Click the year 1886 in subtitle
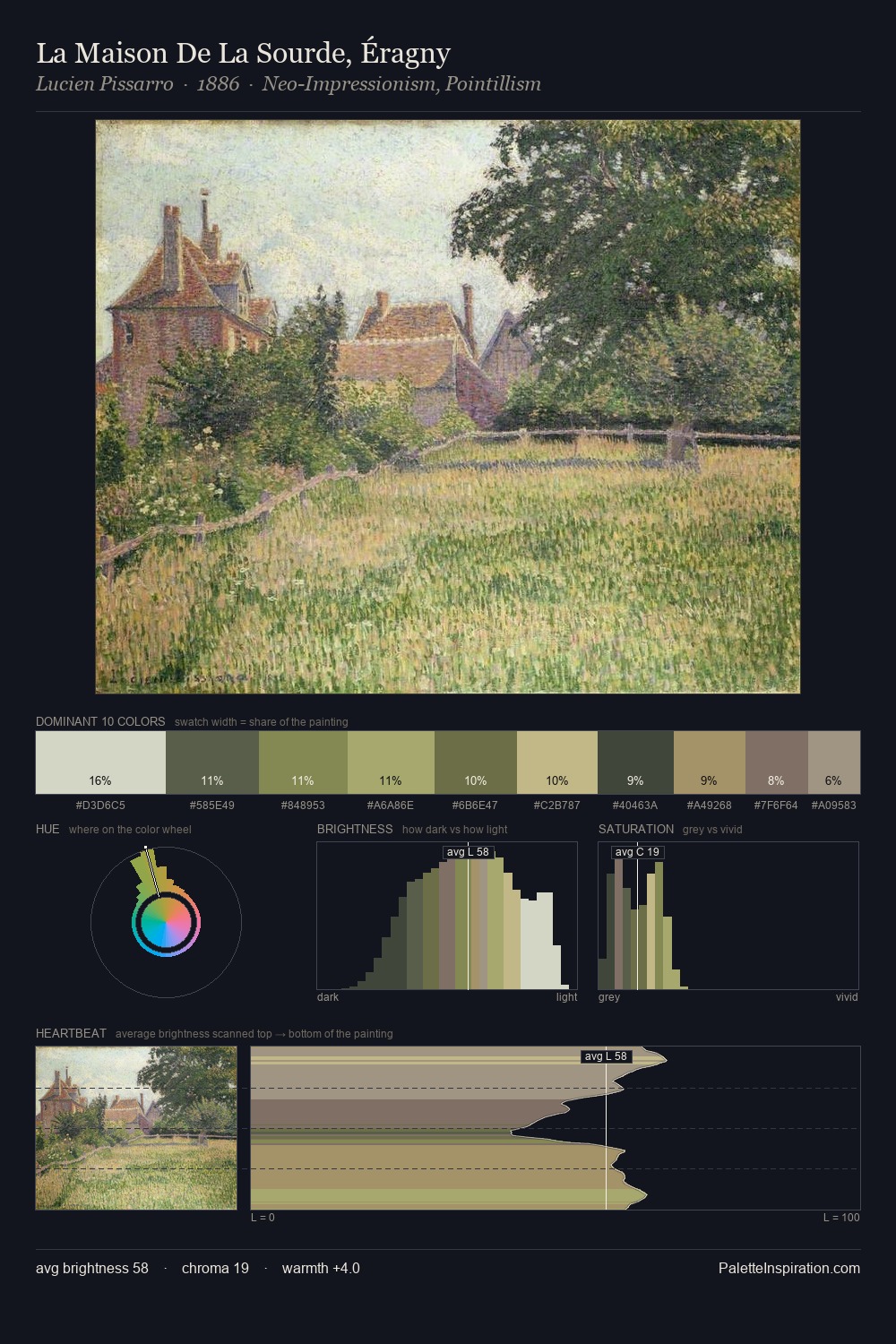 pos(218,84)
